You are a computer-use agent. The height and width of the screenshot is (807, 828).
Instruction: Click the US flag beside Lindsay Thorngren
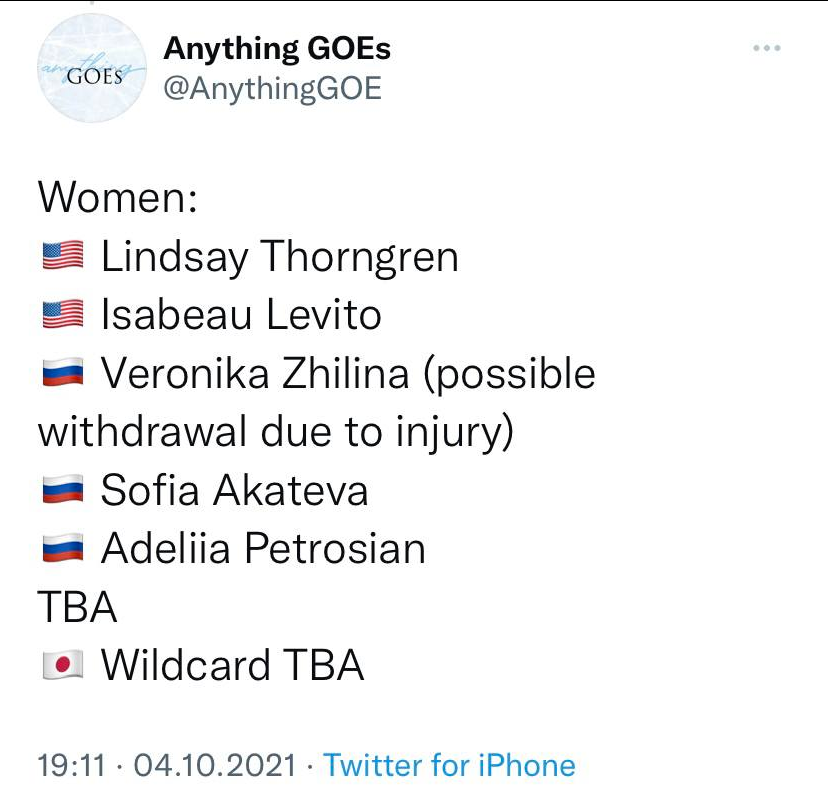coord(63,258)
